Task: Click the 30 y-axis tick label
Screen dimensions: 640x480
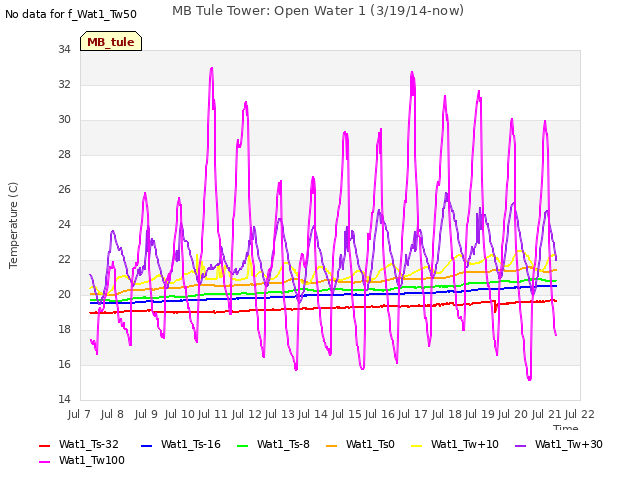Action: click(x=64, y=120)
